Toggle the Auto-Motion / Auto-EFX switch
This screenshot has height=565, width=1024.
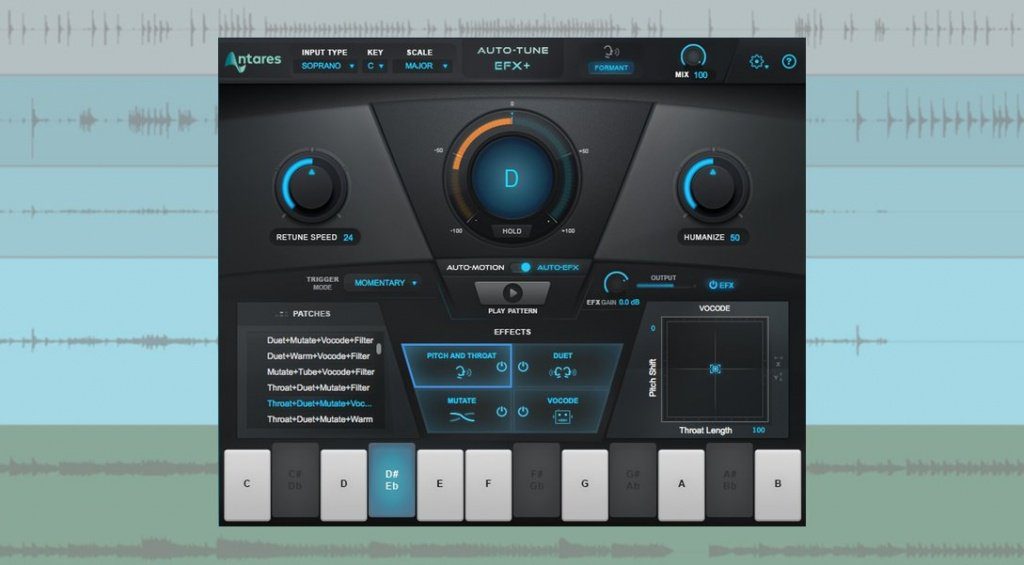click(524, 268)
